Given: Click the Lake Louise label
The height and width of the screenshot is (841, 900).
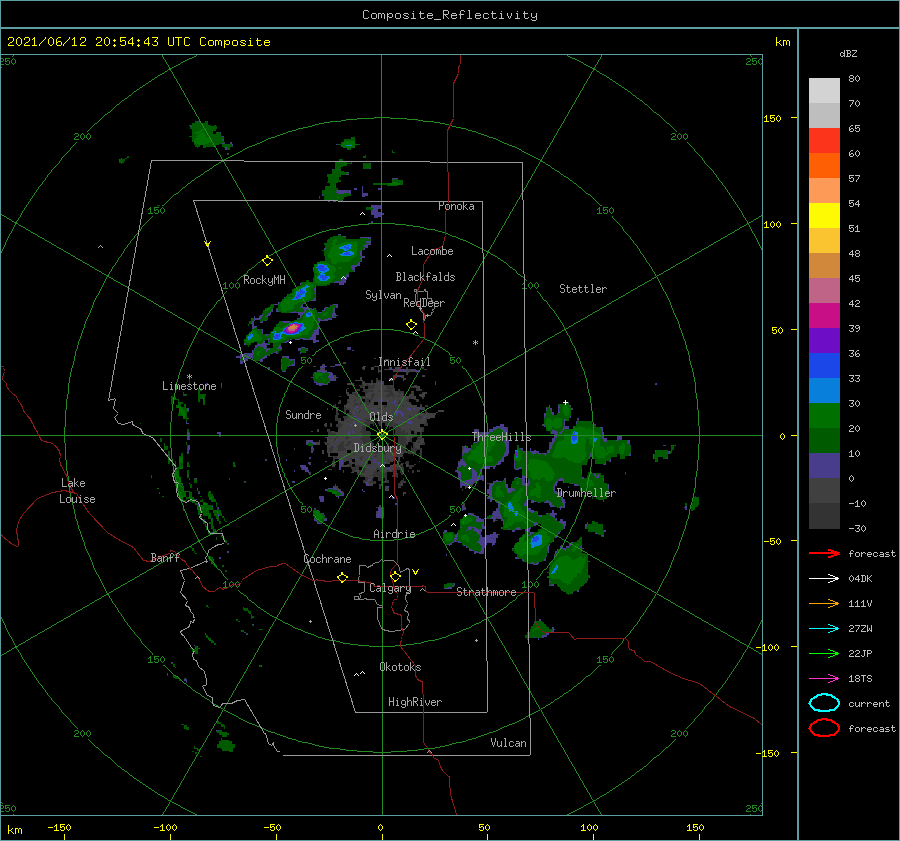Looking at the screenshot, I should click(x=77, y=491).
